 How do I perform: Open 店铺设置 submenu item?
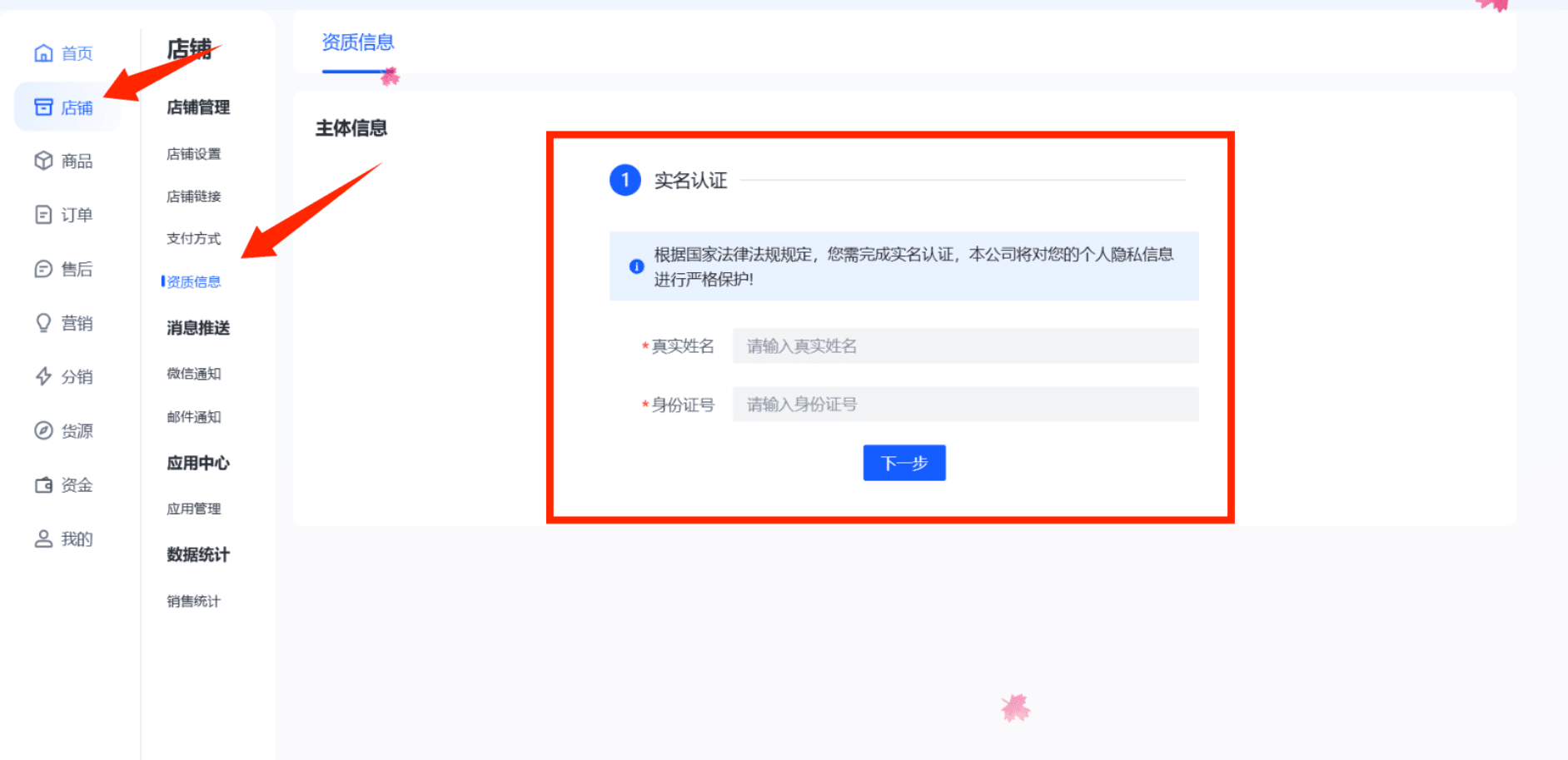[x=193, y=154]
